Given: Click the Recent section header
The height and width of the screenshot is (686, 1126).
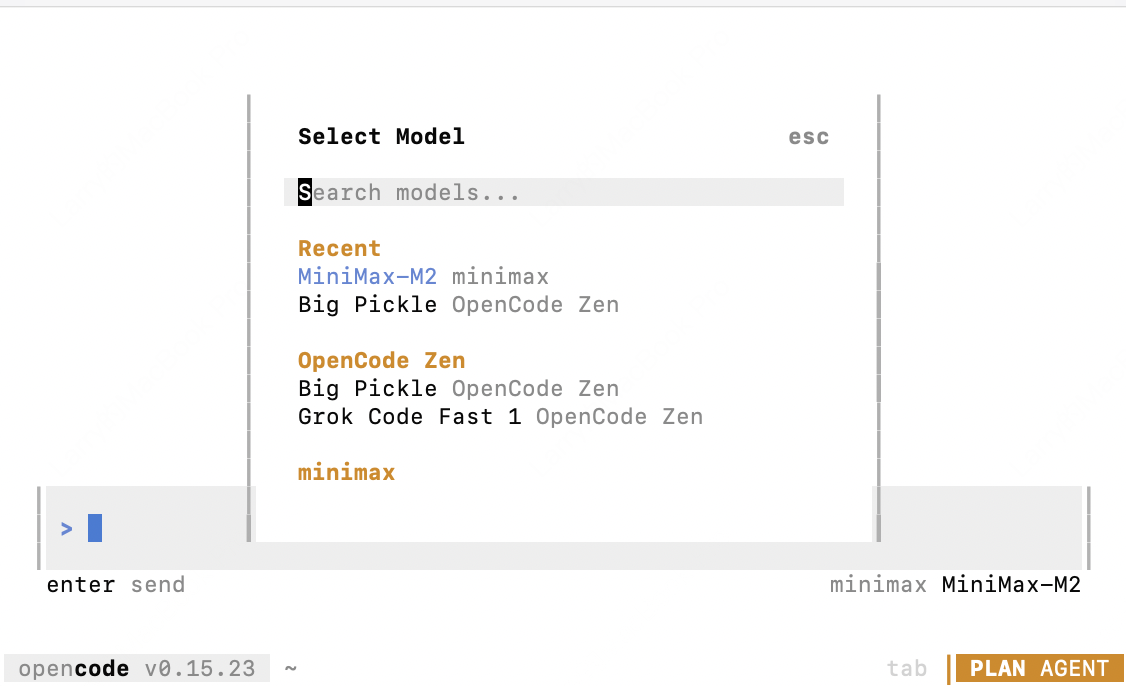Looking at the screenshot, I should pyautogui.click(x=339, y=248).
